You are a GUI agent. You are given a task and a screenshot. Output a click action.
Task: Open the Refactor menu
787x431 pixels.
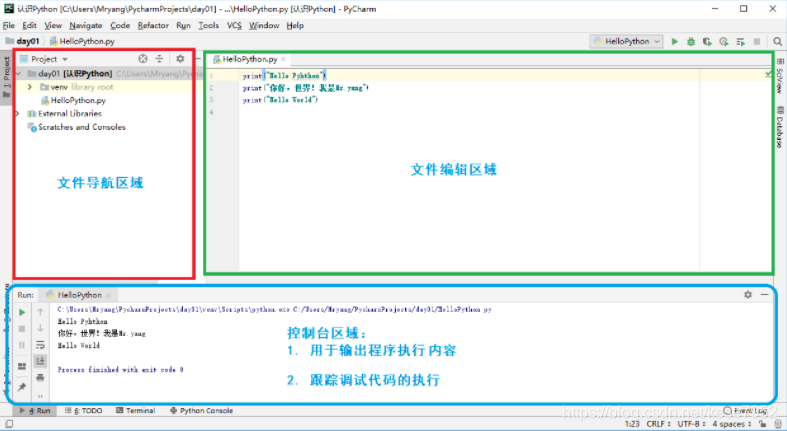tap(153, 26)
